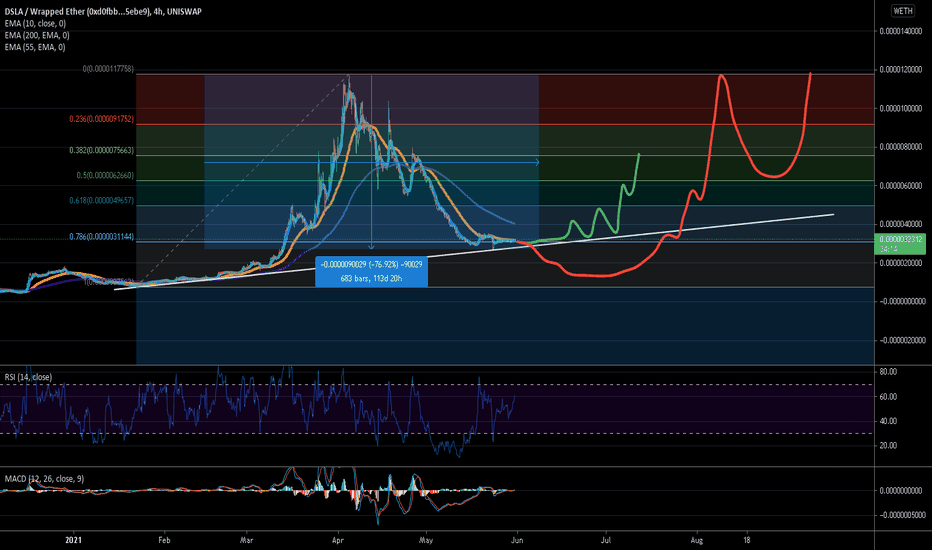Select the DSLA / Wrapped Ether symbol title
Screen dimensions: 932x550
point(103,11)
